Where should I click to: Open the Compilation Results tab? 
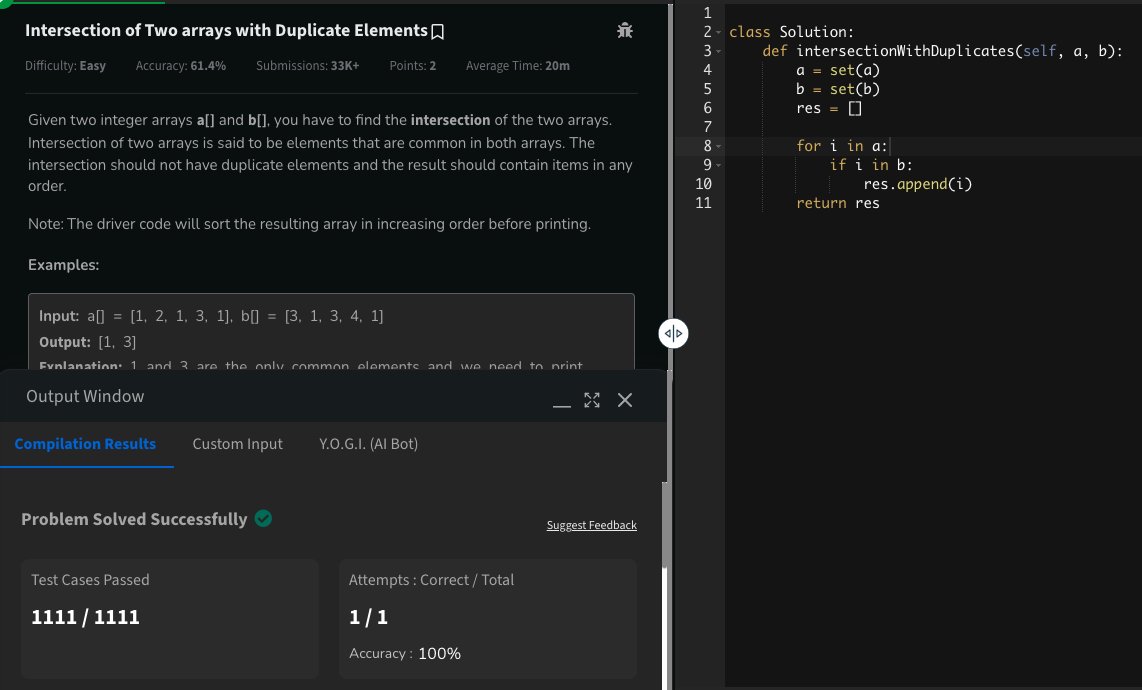[x=85, y=444]
